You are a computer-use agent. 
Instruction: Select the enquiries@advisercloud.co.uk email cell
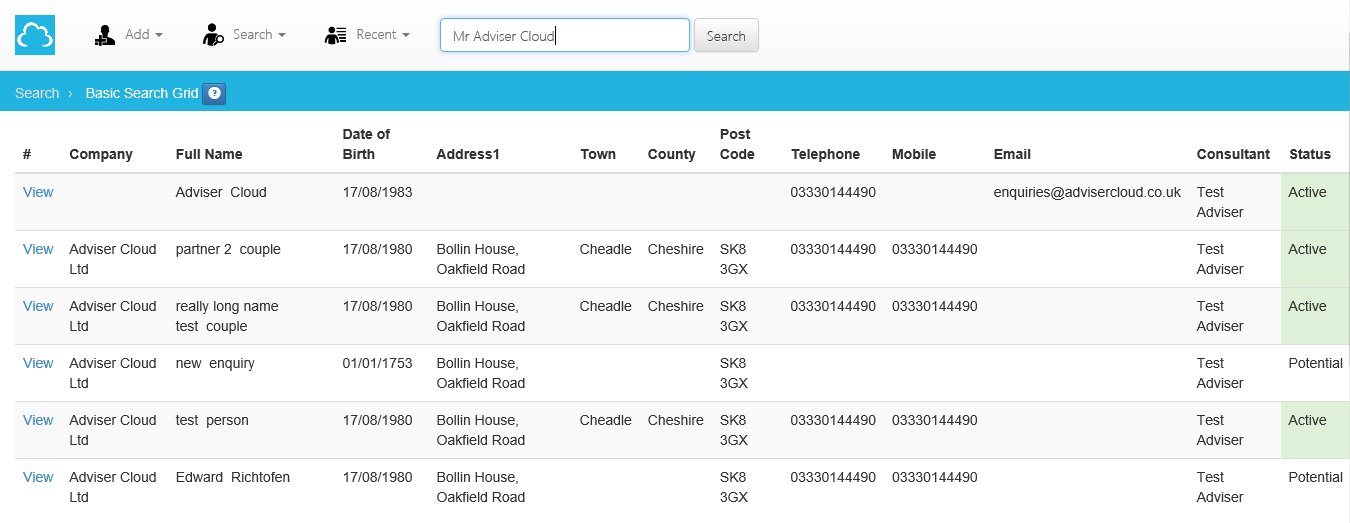pos(1087,192)
